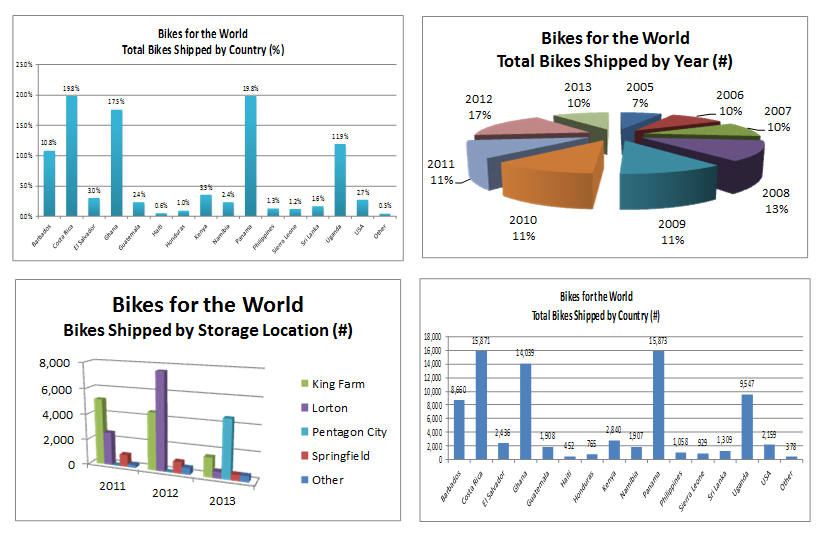Select the Panama bar in percent chart
Viewport: 828px width, 537px height.
pos(250,156)
